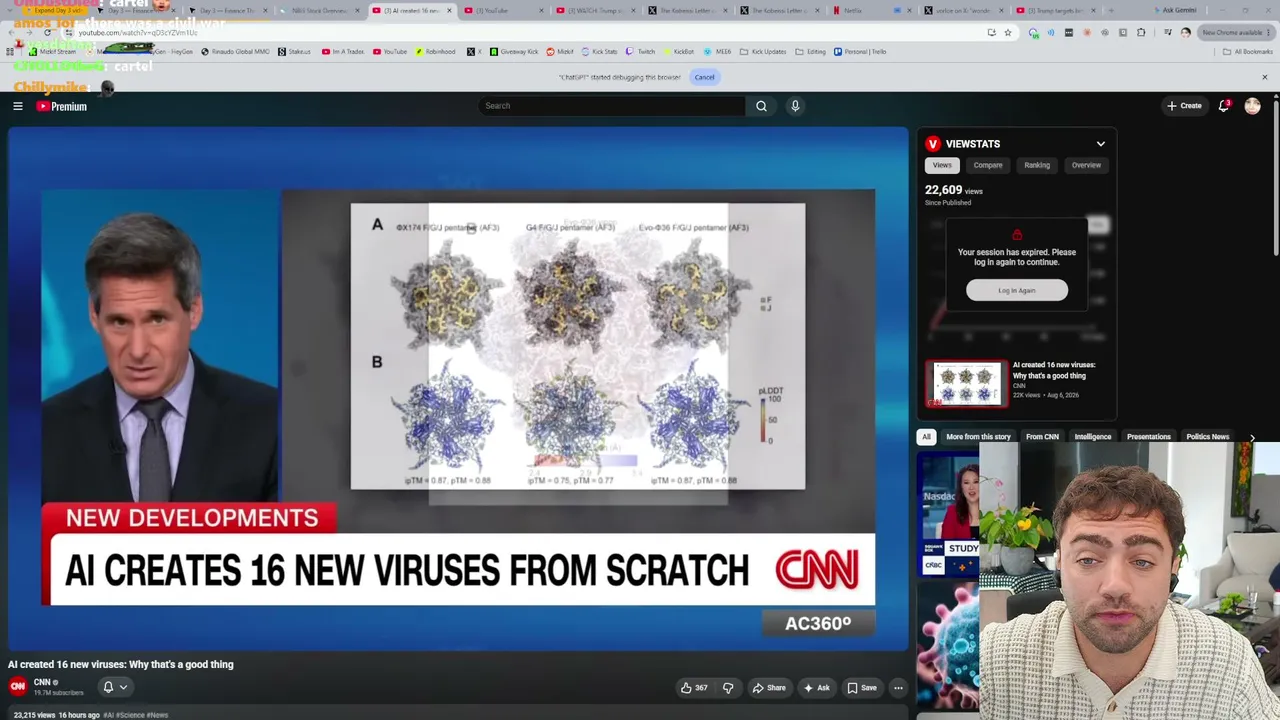Open the KickBot bookmark
This screenshot has height=720, width=1280.
pos(678,52)
